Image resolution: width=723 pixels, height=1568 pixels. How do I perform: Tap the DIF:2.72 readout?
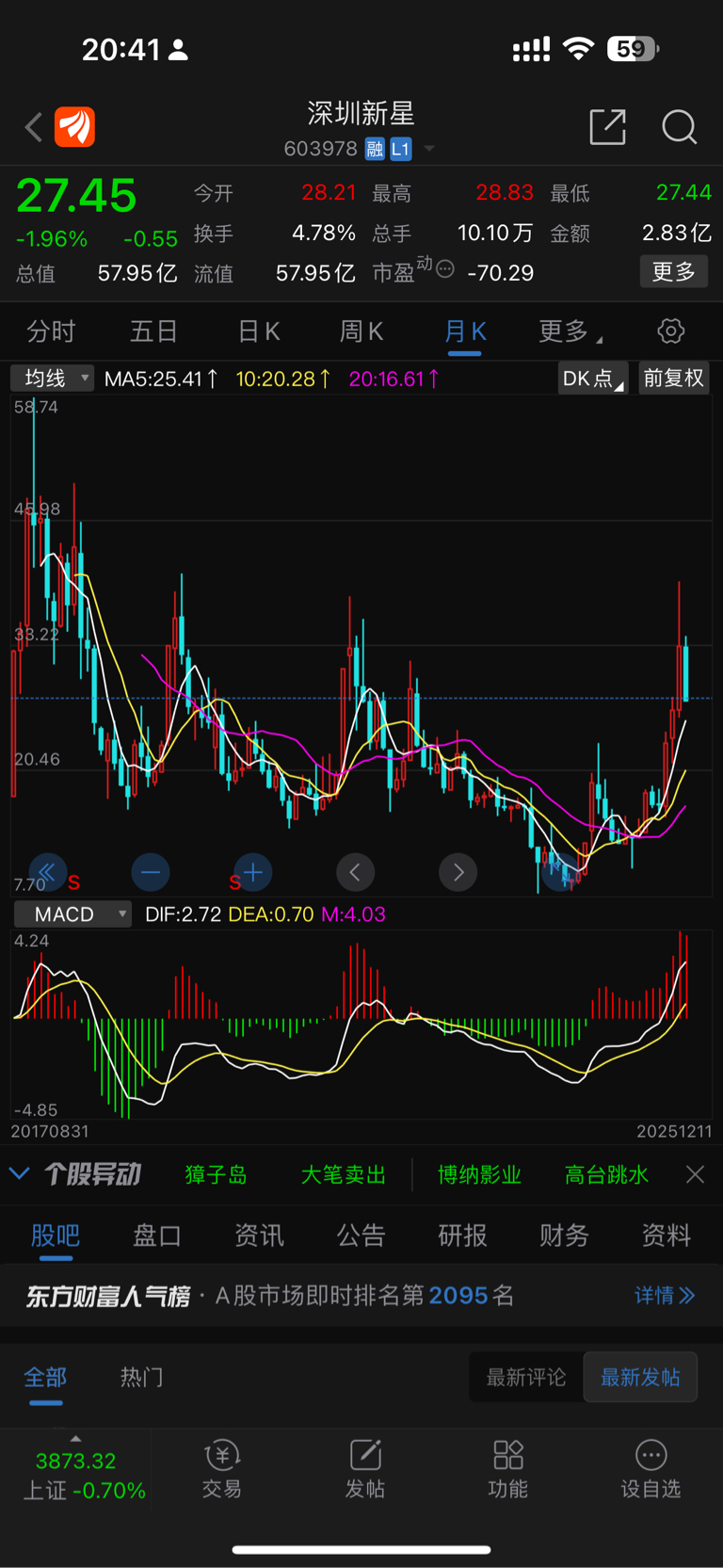point(184,914)
